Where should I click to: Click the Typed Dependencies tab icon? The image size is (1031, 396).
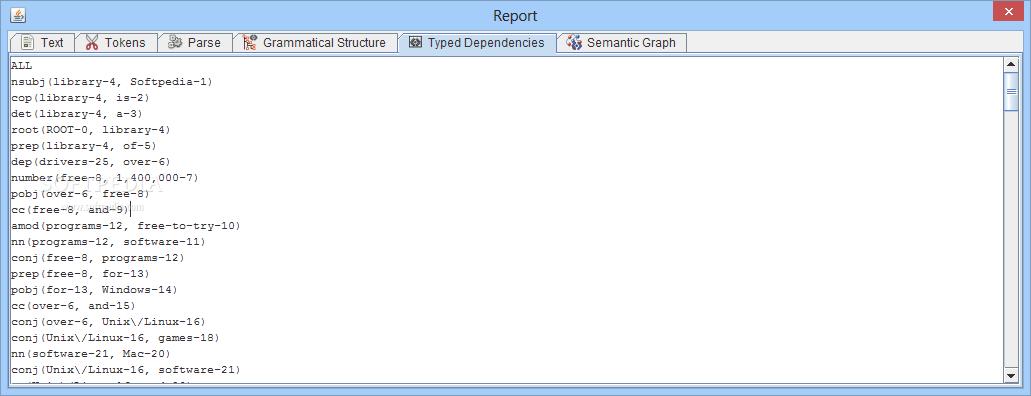pyautogui.click(x=415, y=43)
